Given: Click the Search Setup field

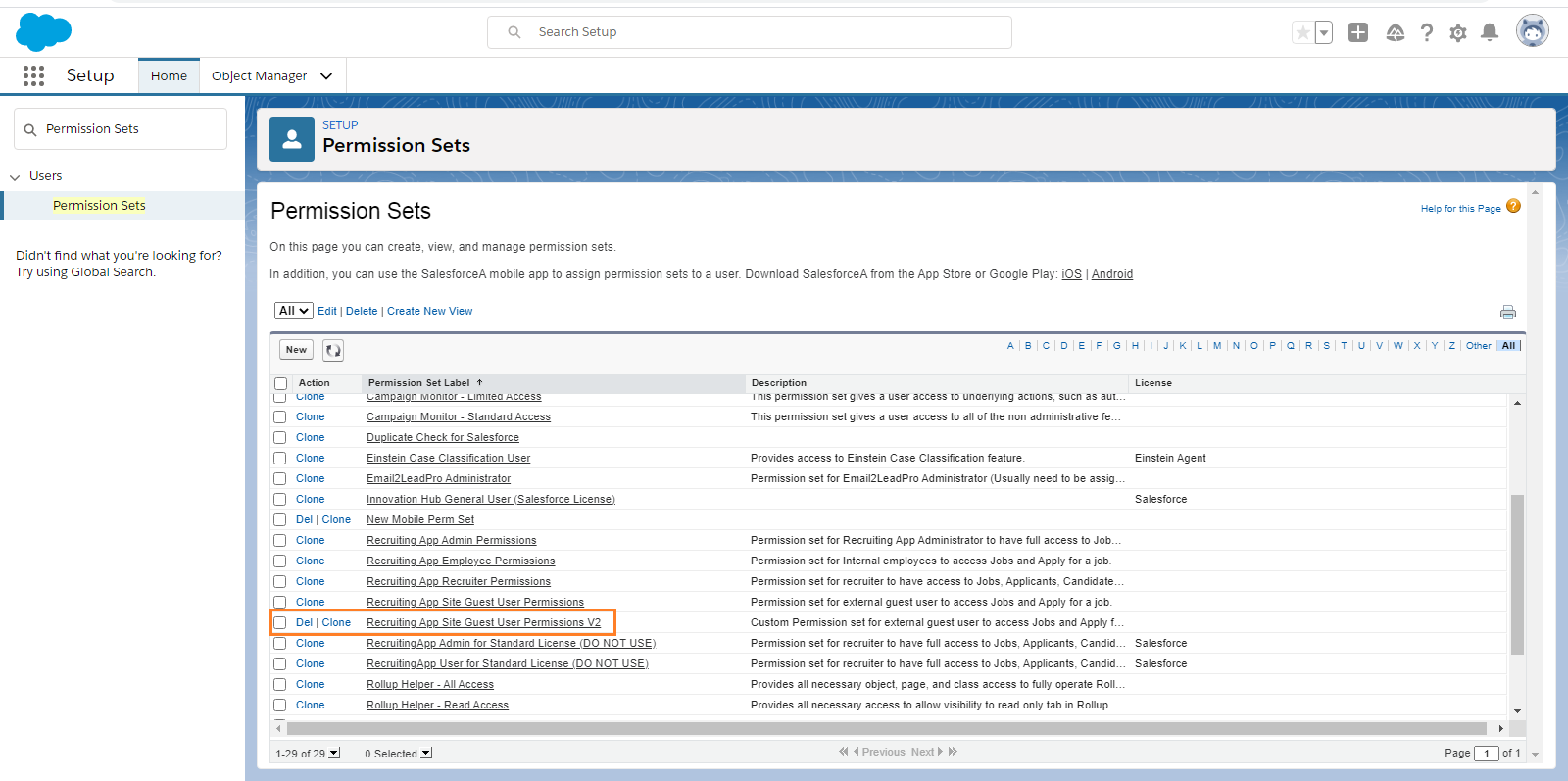Looking at the screenshot, I should tap(750, 32).
